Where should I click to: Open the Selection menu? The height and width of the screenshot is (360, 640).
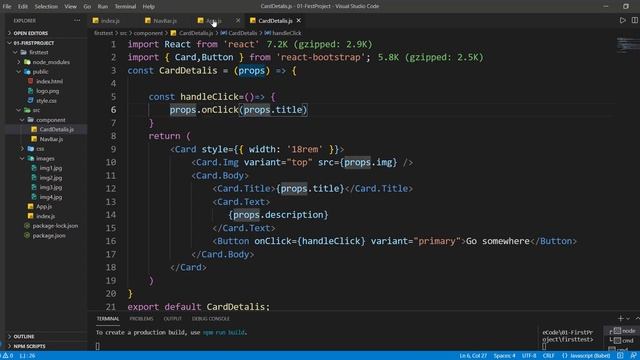click(46, 7)
